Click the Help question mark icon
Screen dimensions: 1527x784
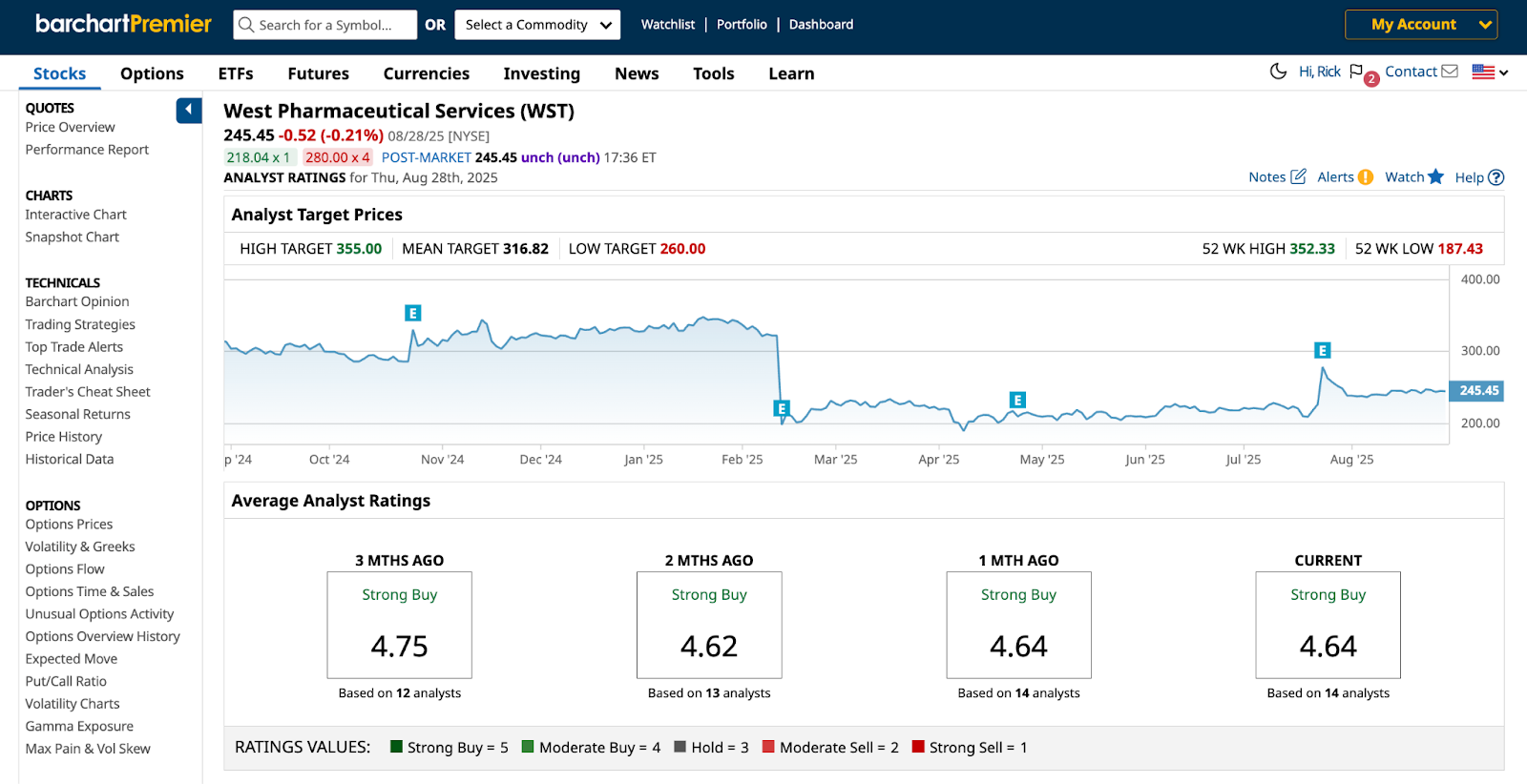tap(1496, 177)
